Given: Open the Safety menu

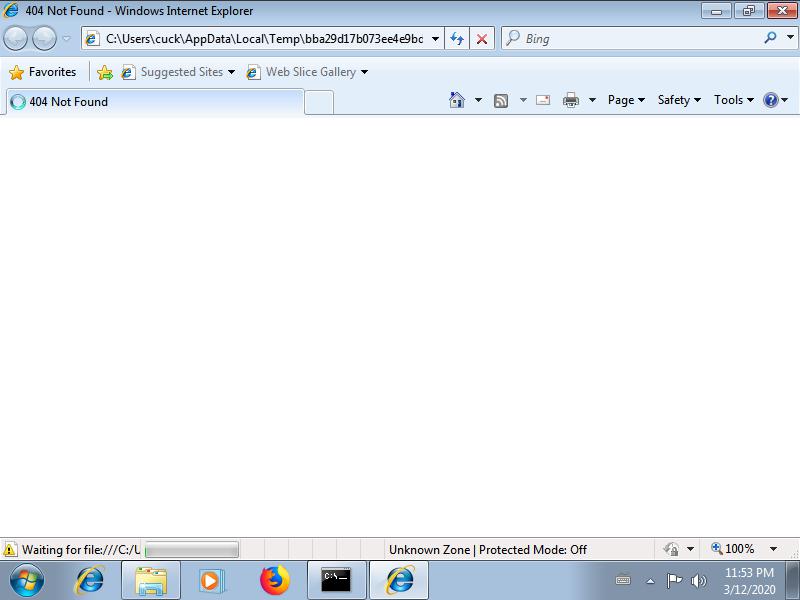Looking at the screenshot, I should pos(679,100).
